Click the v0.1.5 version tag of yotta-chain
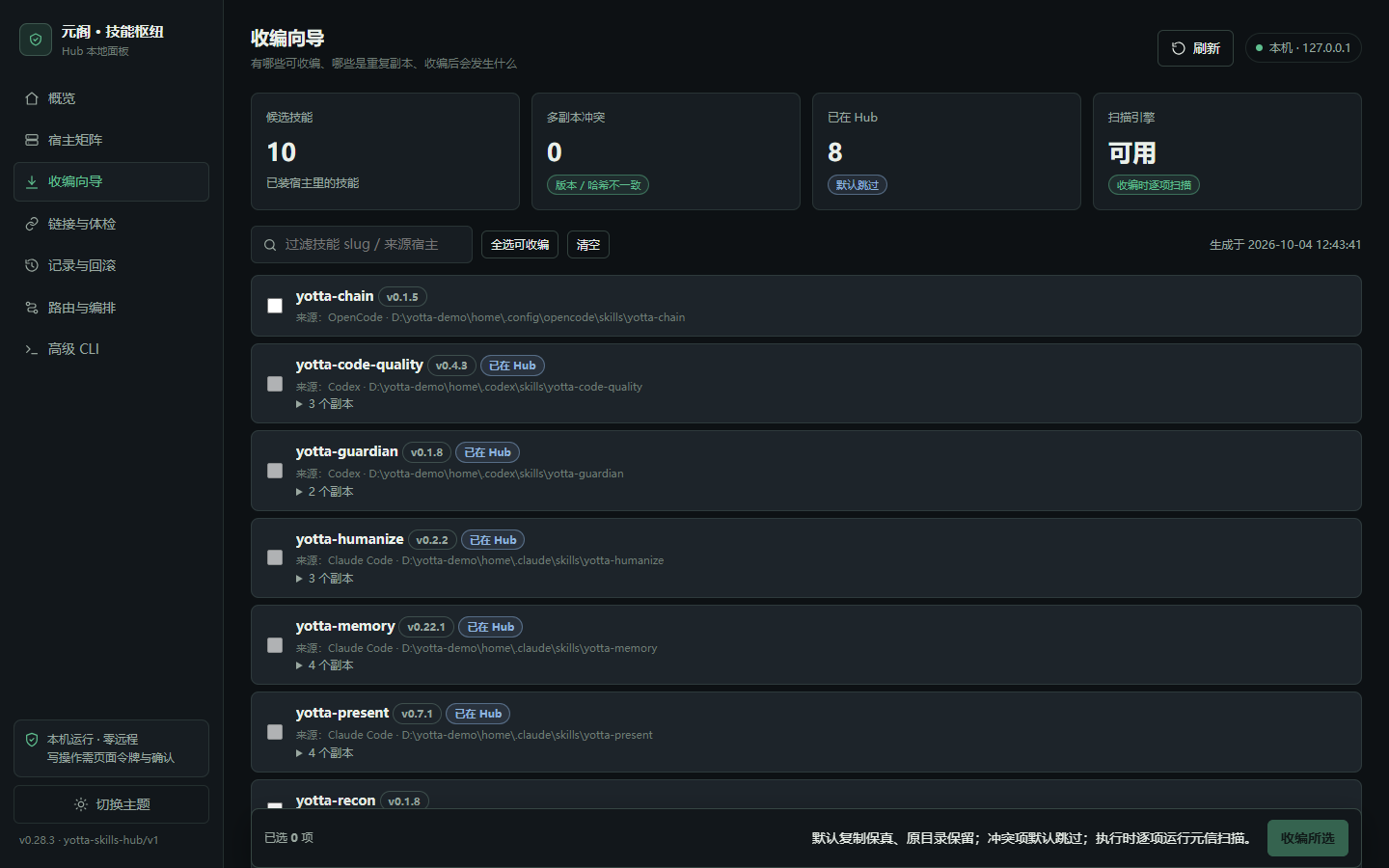Screen dimensions: 1389x868 pos(402,297)
